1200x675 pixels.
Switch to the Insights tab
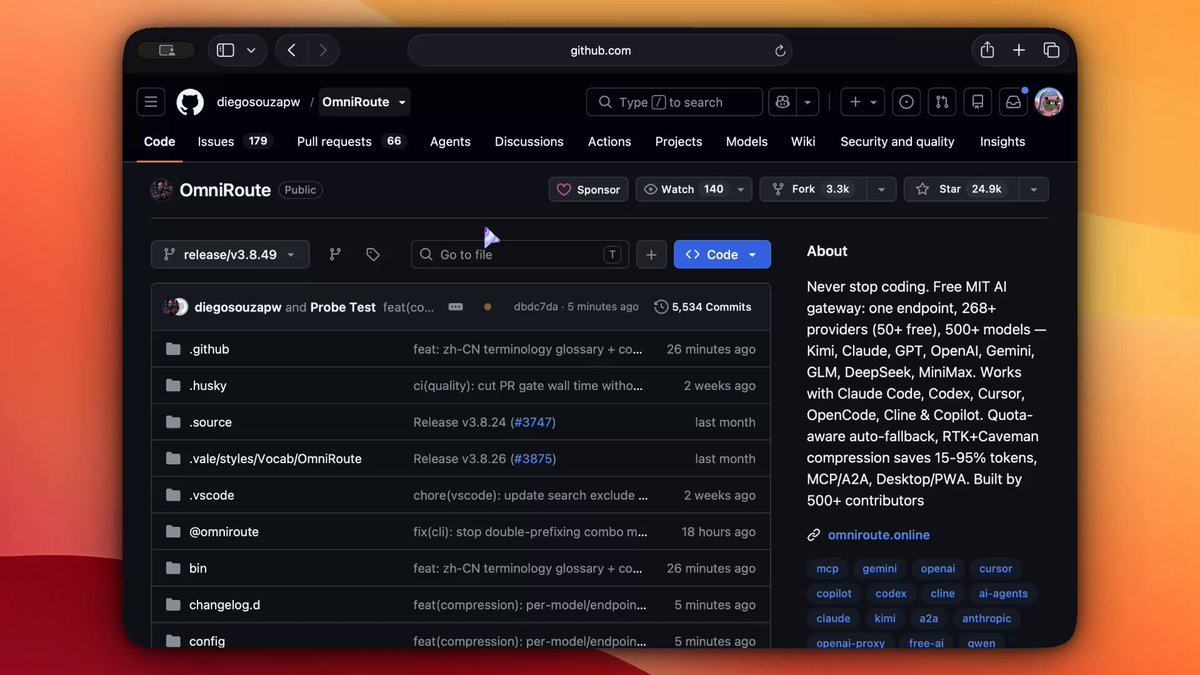coord(1002,142)
